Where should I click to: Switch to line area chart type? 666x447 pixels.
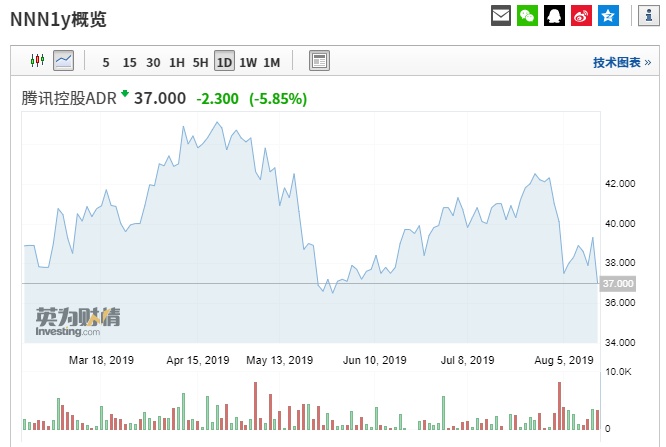(63, 61)
